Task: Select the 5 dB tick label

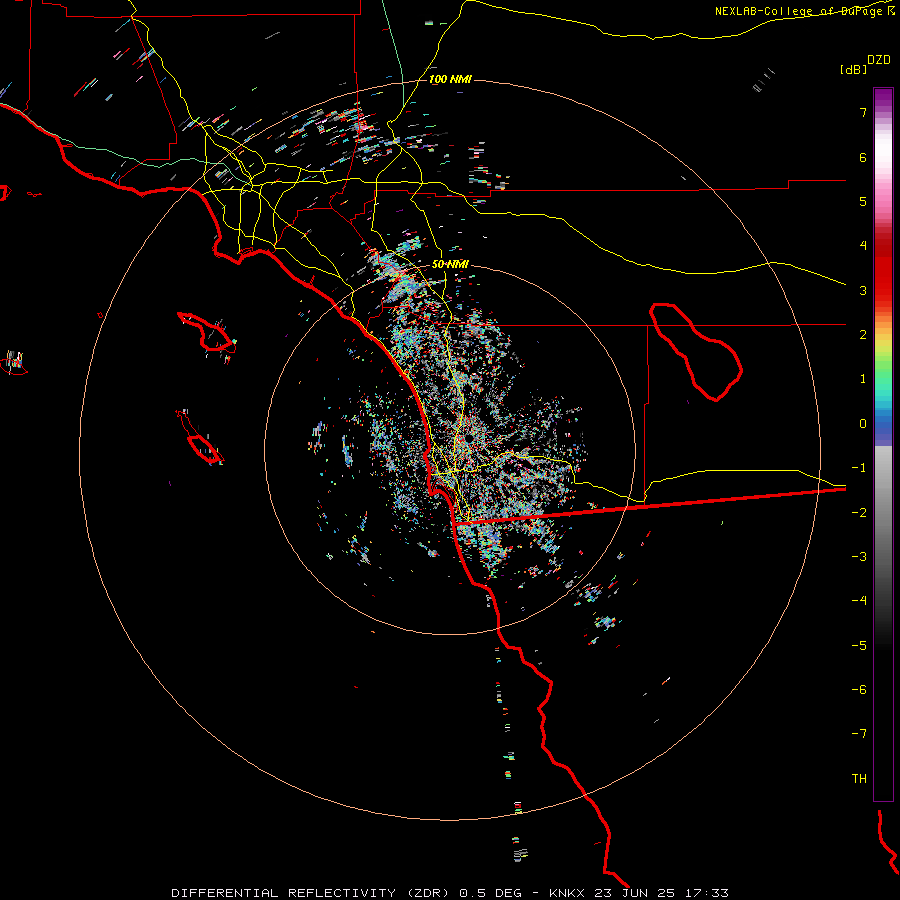Action: click(863, 201)
